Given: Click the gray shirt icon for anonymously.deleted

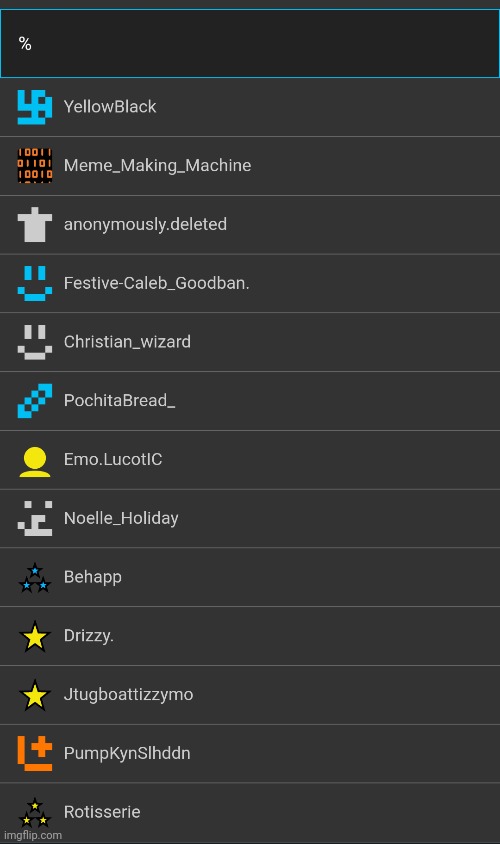Looking at the screenshot, I should point(34,224).
